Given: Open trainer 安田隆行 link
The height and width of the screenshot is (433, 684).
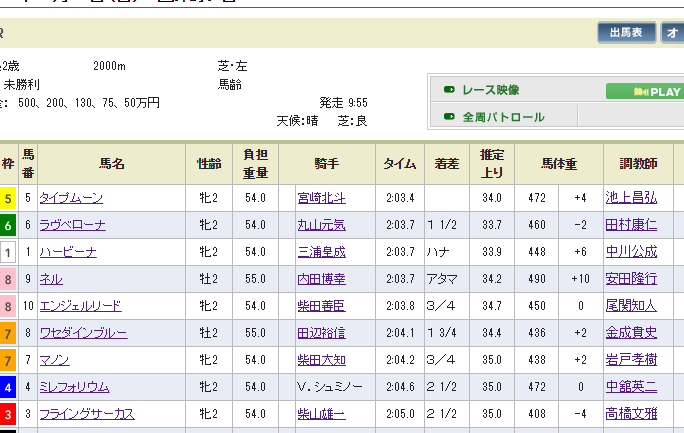Looking at the screenshot, I should click(x=631, y=279).
